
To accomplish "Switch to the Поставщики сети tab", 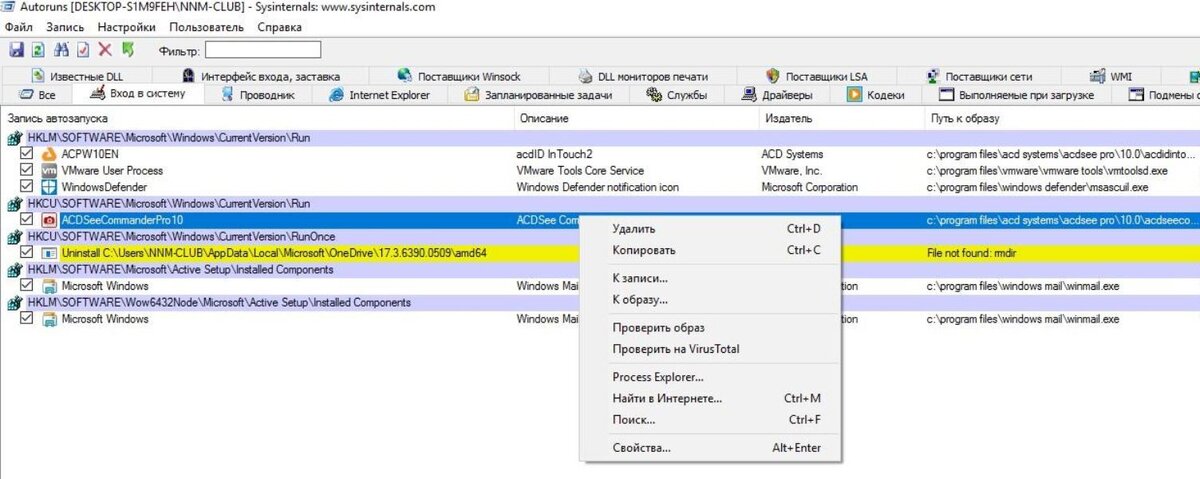I will click(979, 76).
